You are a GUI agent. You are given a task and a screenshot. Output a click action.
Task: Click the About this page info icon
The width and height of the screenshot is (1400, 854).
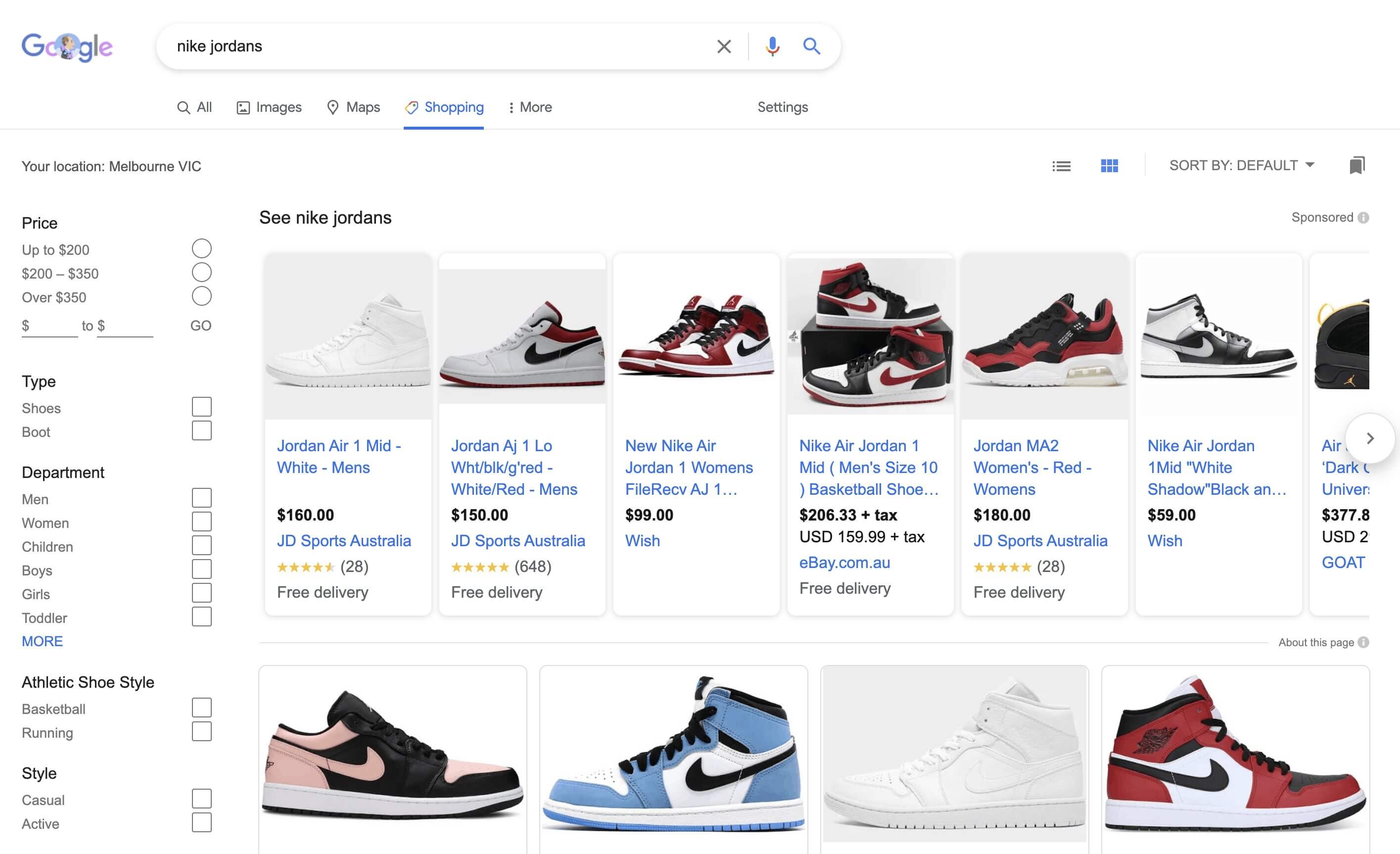pyautogui.click(x=1363, y=642)
